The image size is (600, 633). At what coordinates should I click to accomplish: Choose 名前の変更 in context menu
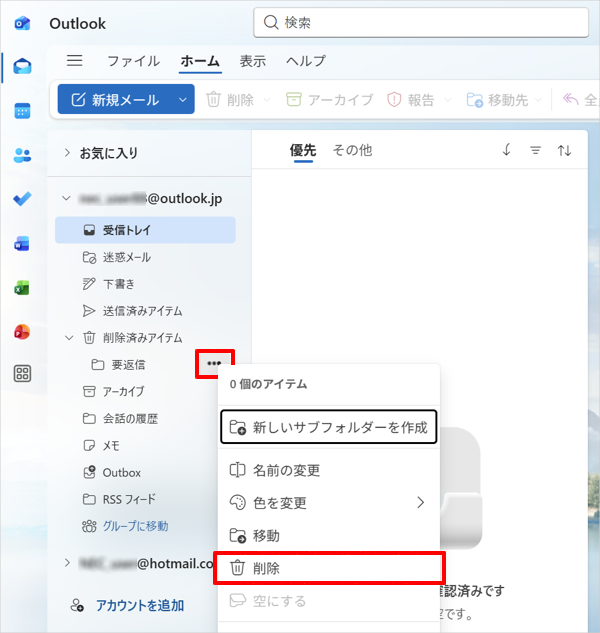pos(329,470)
